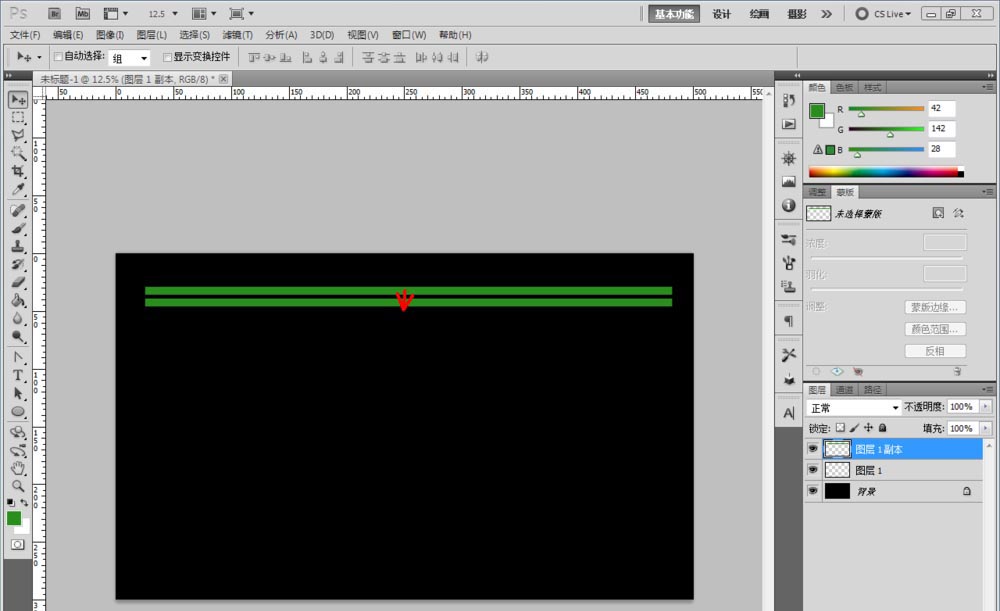Select the Spot Healing Brush tool
Image resolution: width=1000 pixels, height=611 pixels.
[x=18, y=210]
